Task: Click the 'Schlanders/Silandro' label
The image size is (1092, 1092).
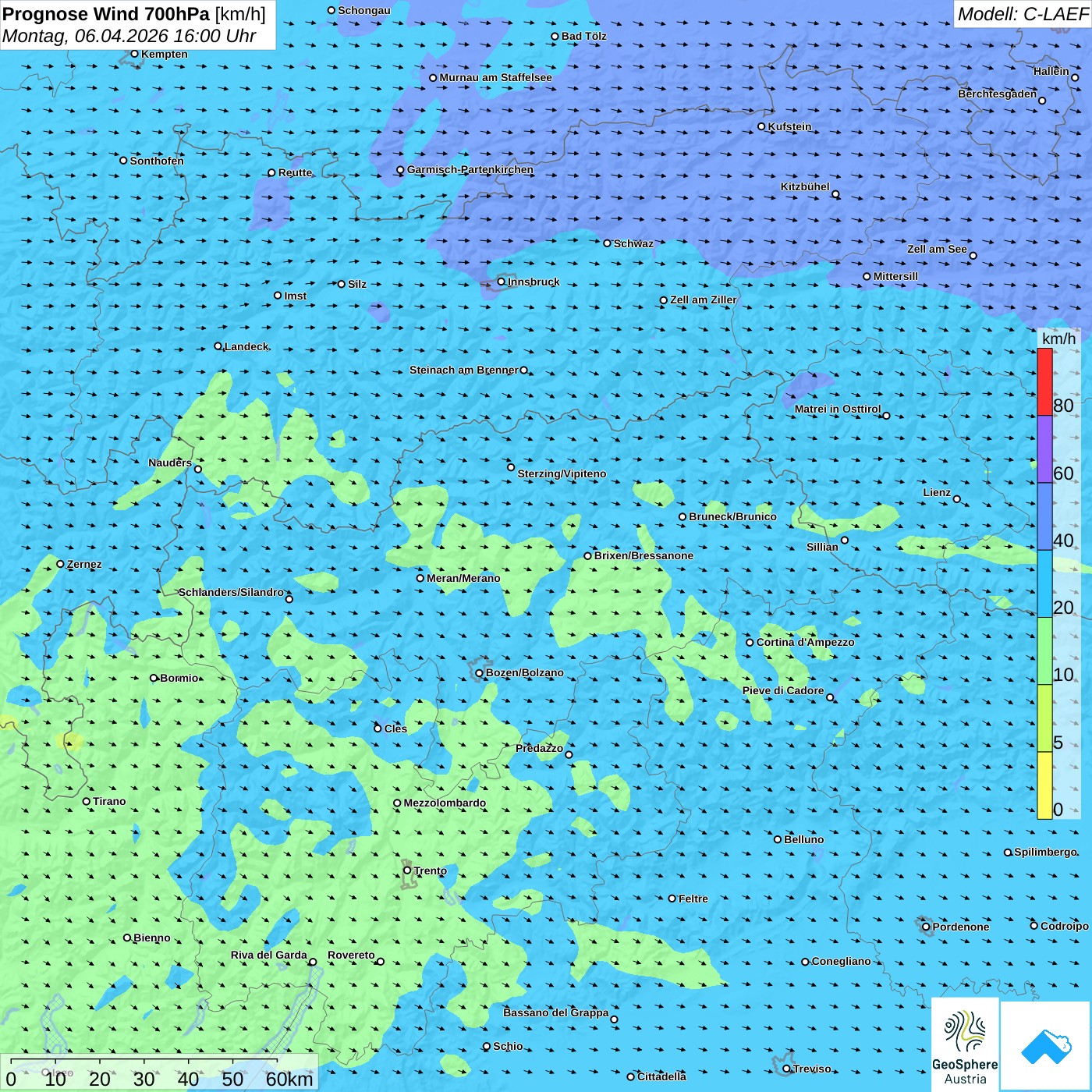Action: [231, 592]
